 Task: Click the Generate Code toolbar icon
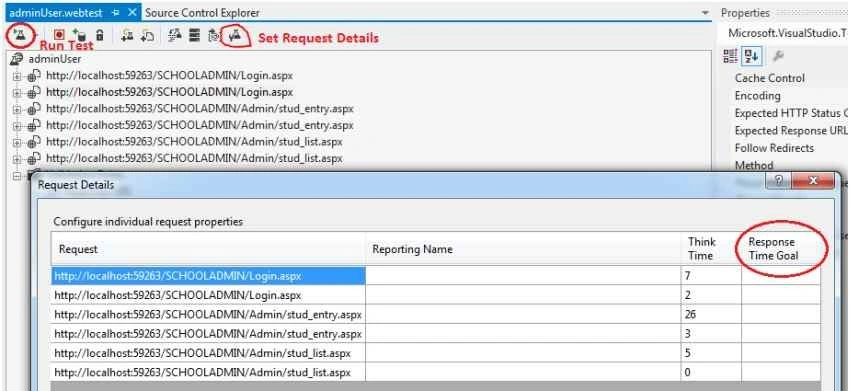[x=214, y=36]
